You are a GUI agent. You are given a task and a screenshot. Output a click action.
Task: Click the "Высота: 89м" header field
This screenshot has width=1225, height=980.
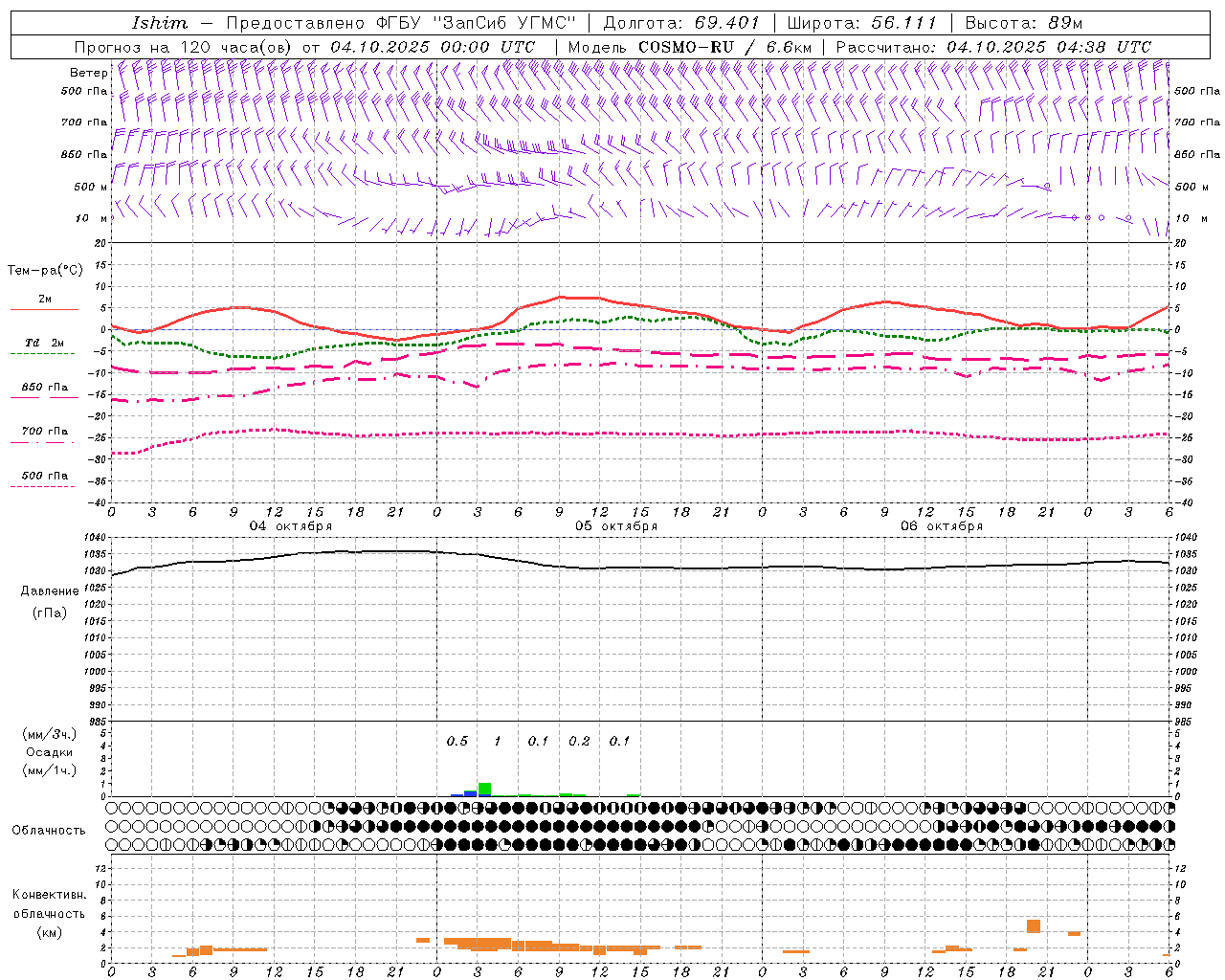pos(1024,23)
